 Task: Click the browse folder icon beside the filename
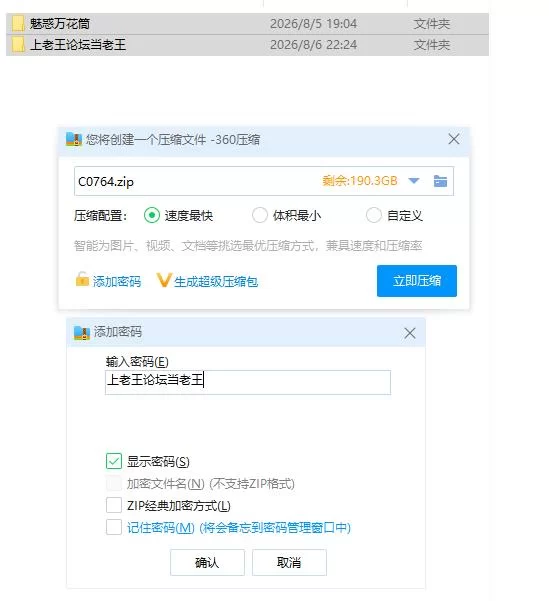(x=440, y=181)
